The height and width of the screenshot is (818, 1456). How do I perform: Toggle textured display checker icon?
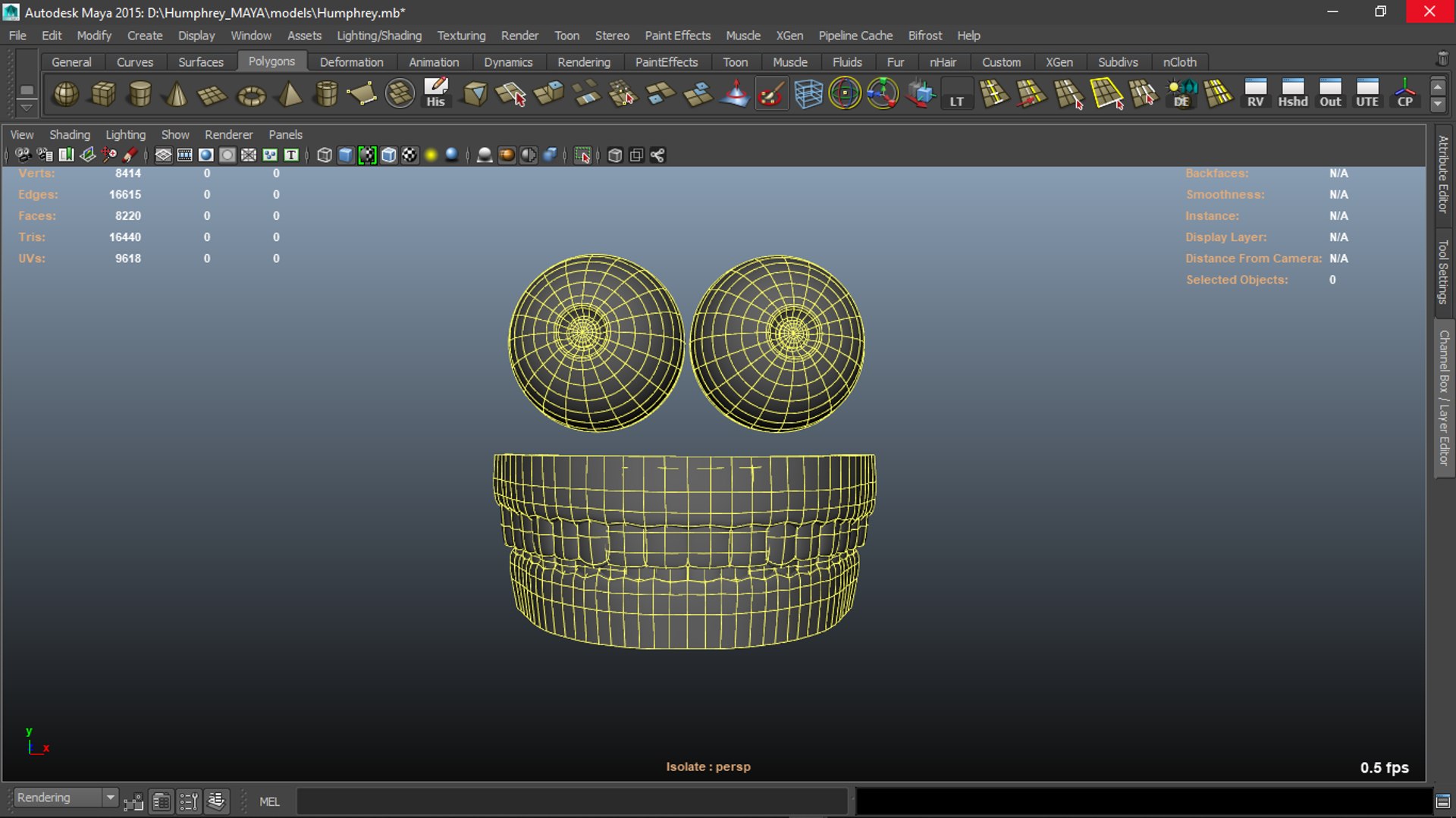point(409,155)
